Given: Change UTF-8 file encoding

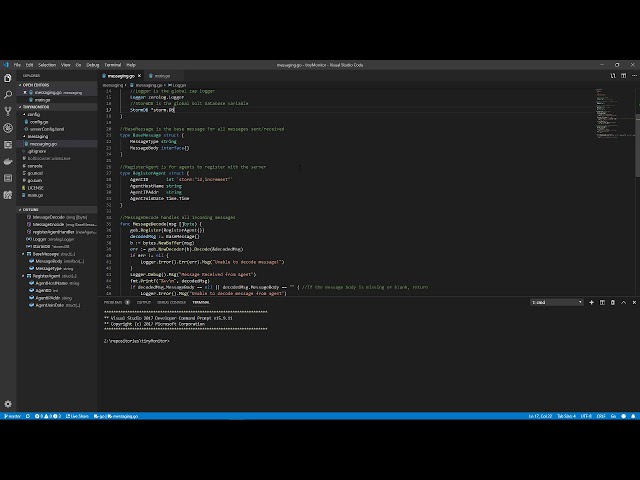Looking at the screenshot, I should pyautogui.click(x=586, y=416).
